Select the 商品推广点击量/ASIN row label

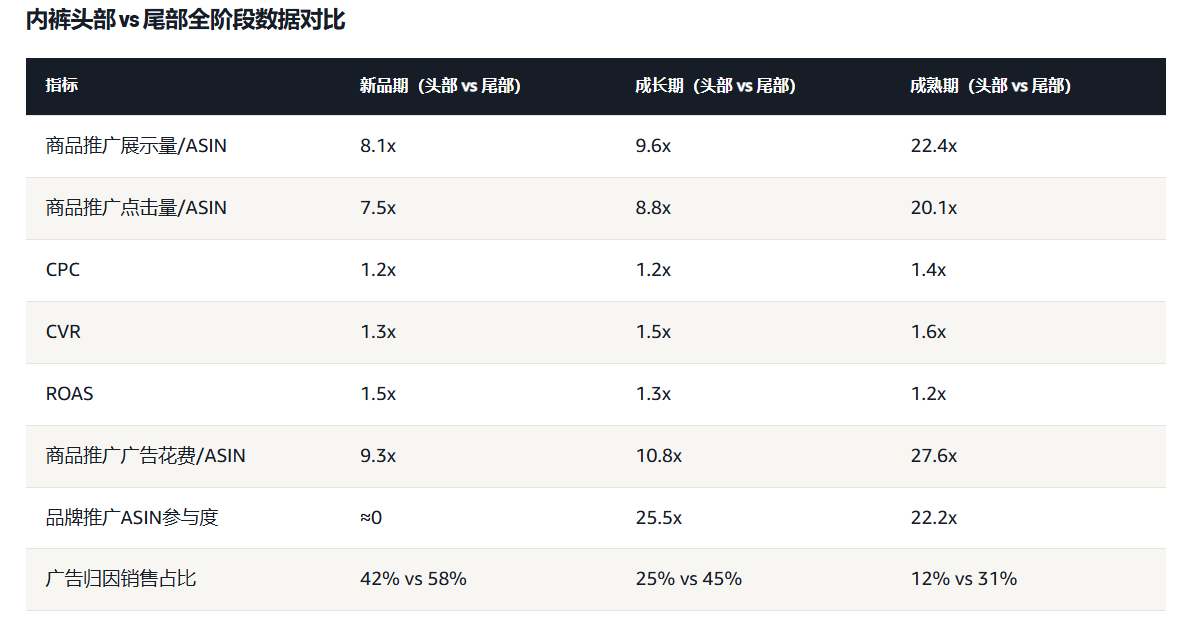(136, 208)
